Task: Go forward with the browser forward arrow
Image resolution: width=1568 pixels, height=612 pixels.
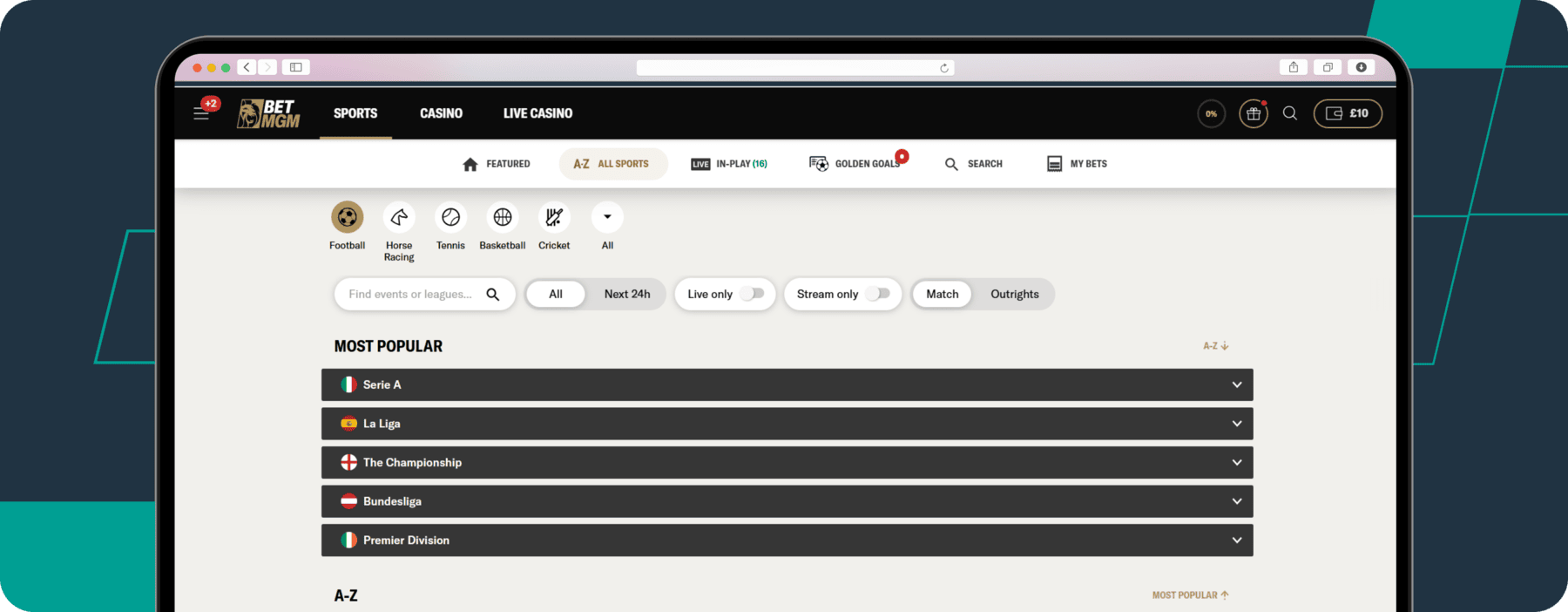Action: pyautogui.click(x=267, y=67)
